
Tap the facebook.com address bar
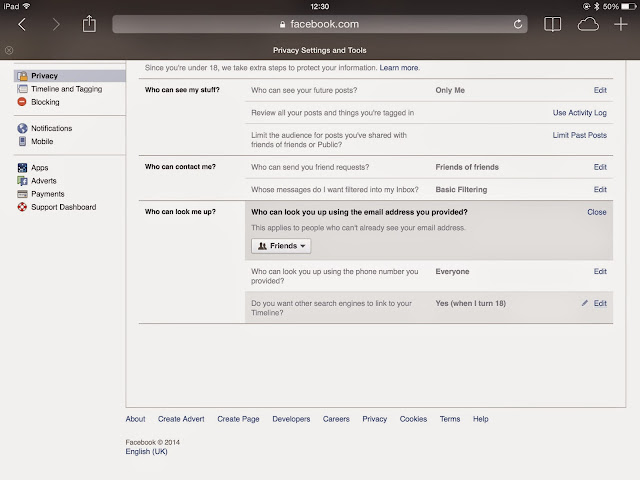pyautogui.click(x=320, y=24)
